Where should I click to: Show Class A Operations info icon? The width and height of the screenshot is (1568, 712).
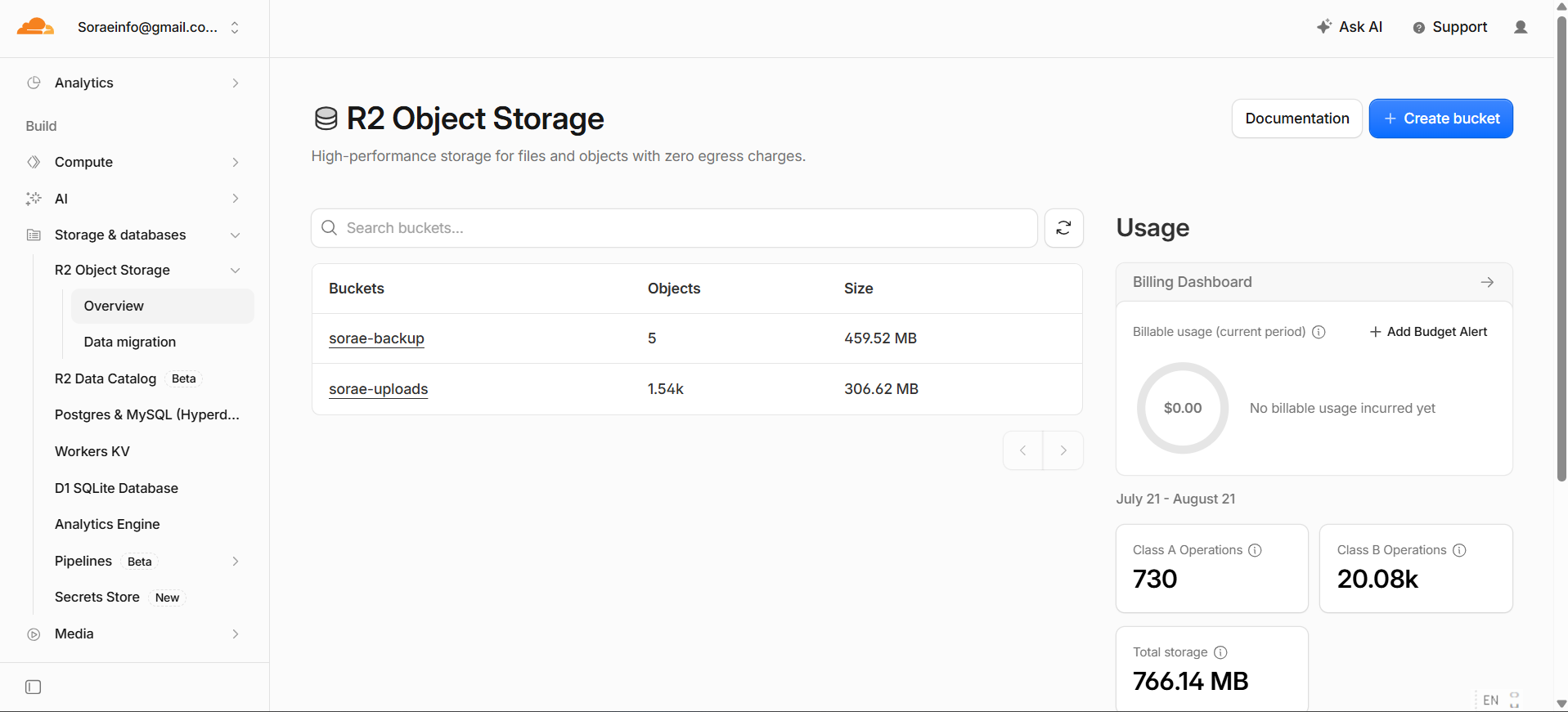click(x=1255, y=550)
